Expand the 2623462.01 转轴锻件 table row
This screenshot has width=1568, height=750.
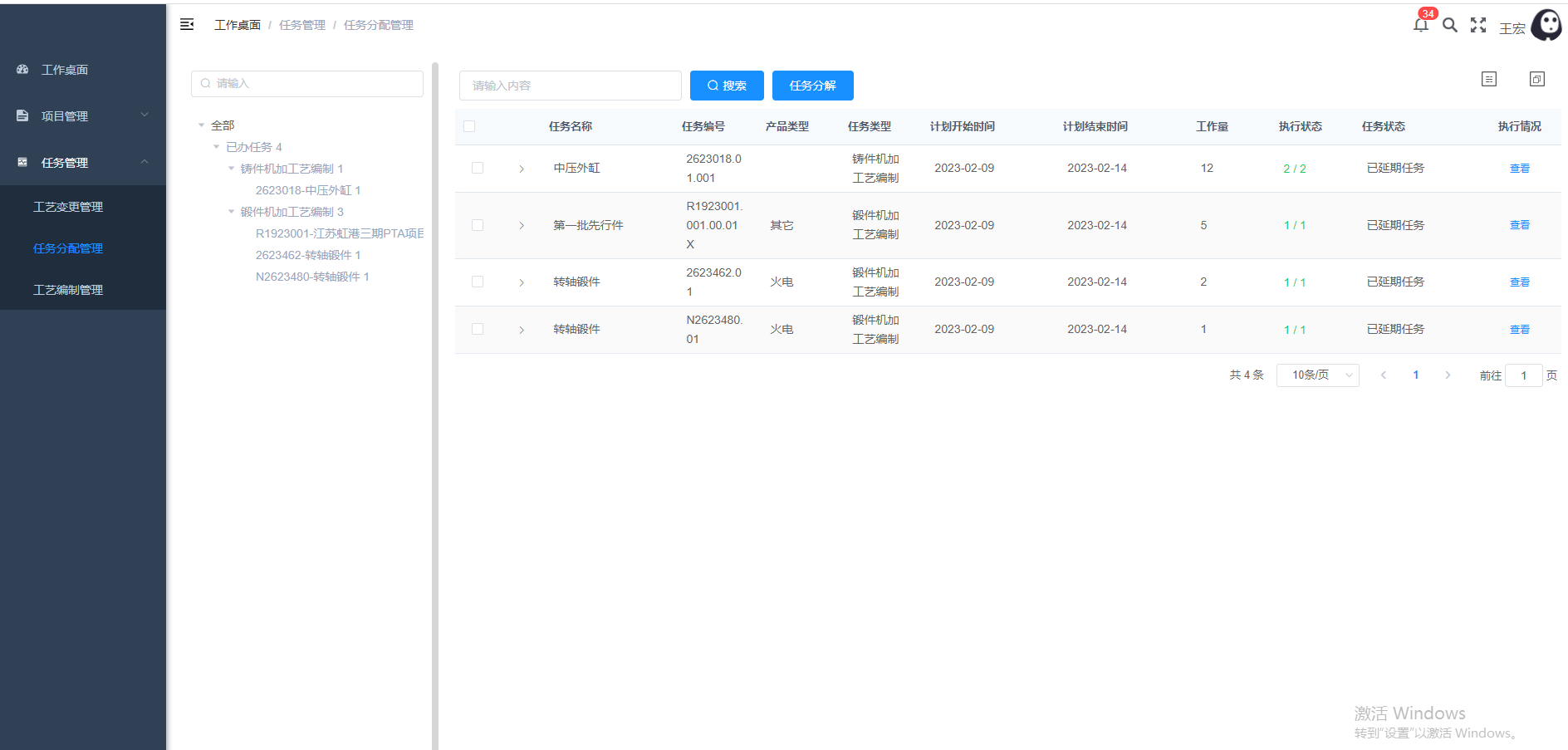point(522,282)
